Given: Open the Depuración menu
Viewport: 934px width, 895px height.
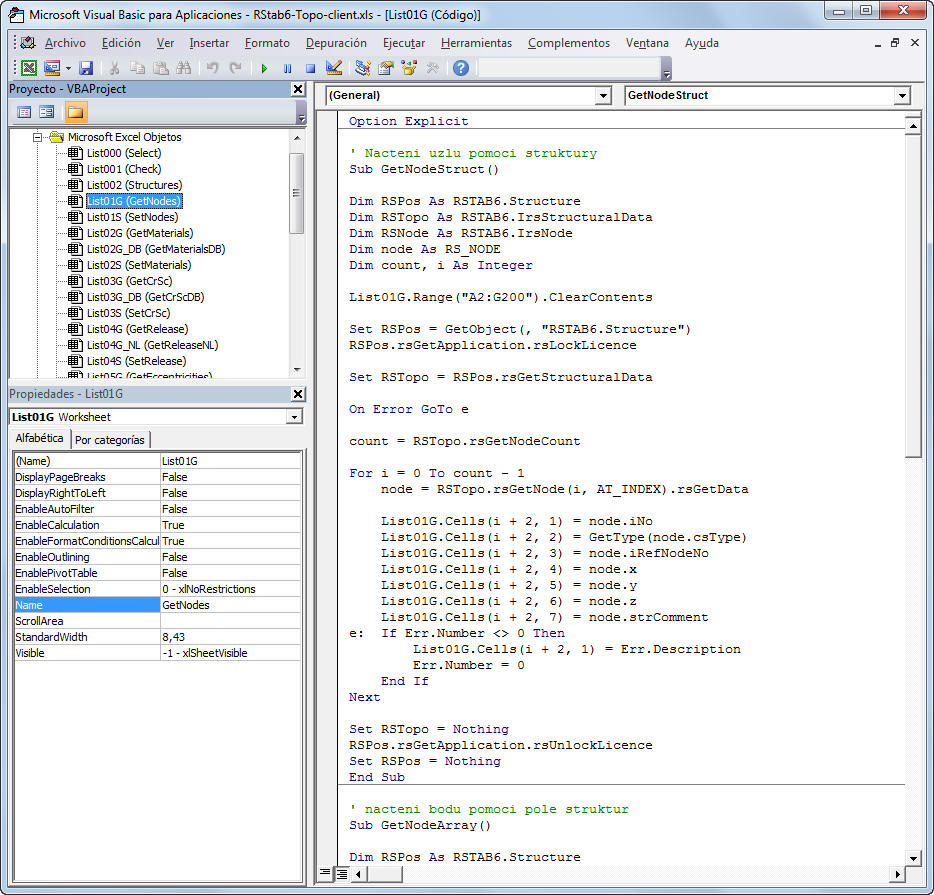Looking at the screenshot, I should coord(336,43).
